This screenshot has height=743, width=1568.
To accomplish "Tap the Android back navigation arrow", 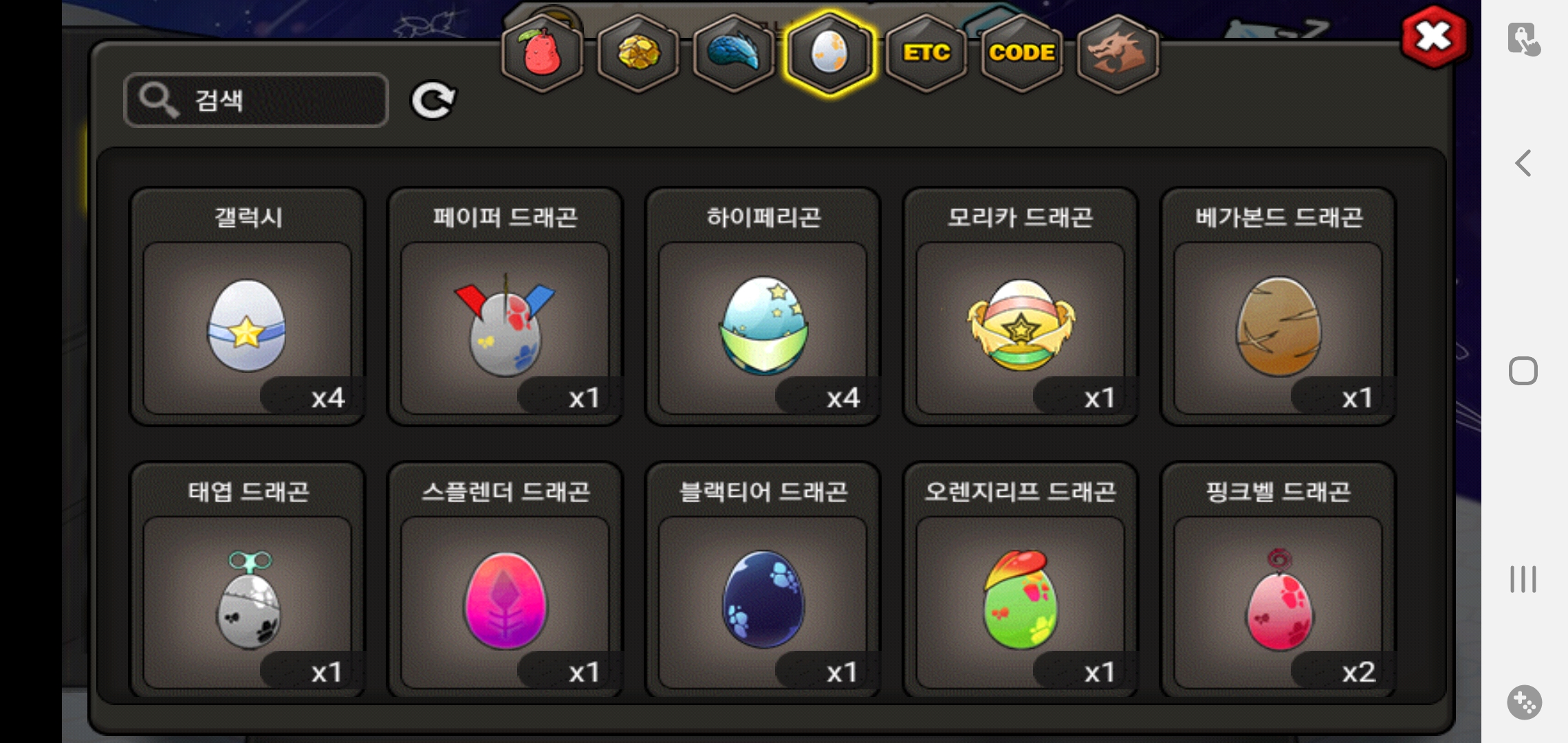I will click(1523, 164).
